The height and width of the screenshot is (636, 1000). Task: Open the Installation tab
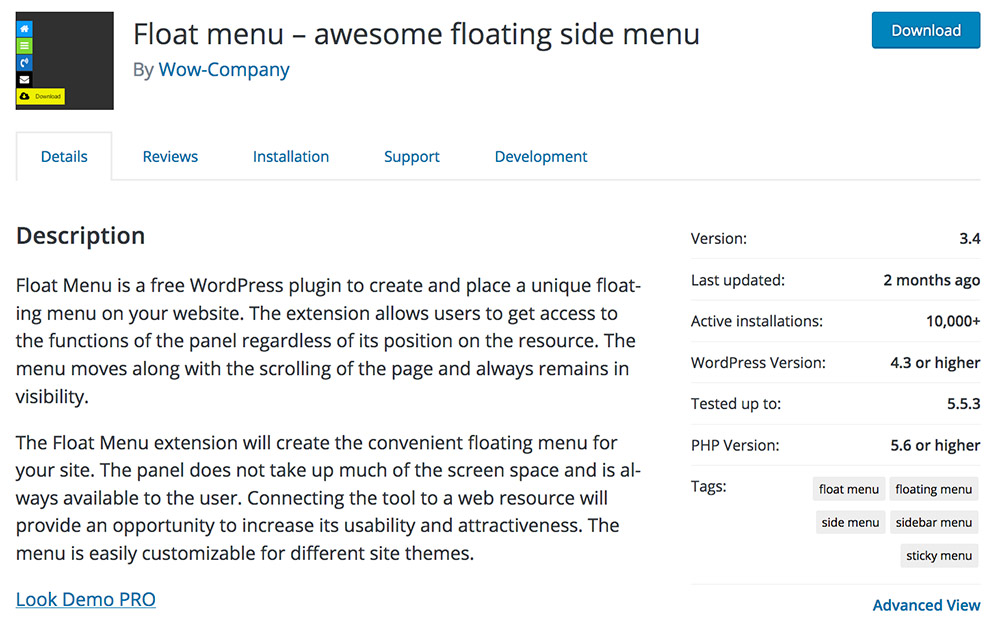point(290,156)
